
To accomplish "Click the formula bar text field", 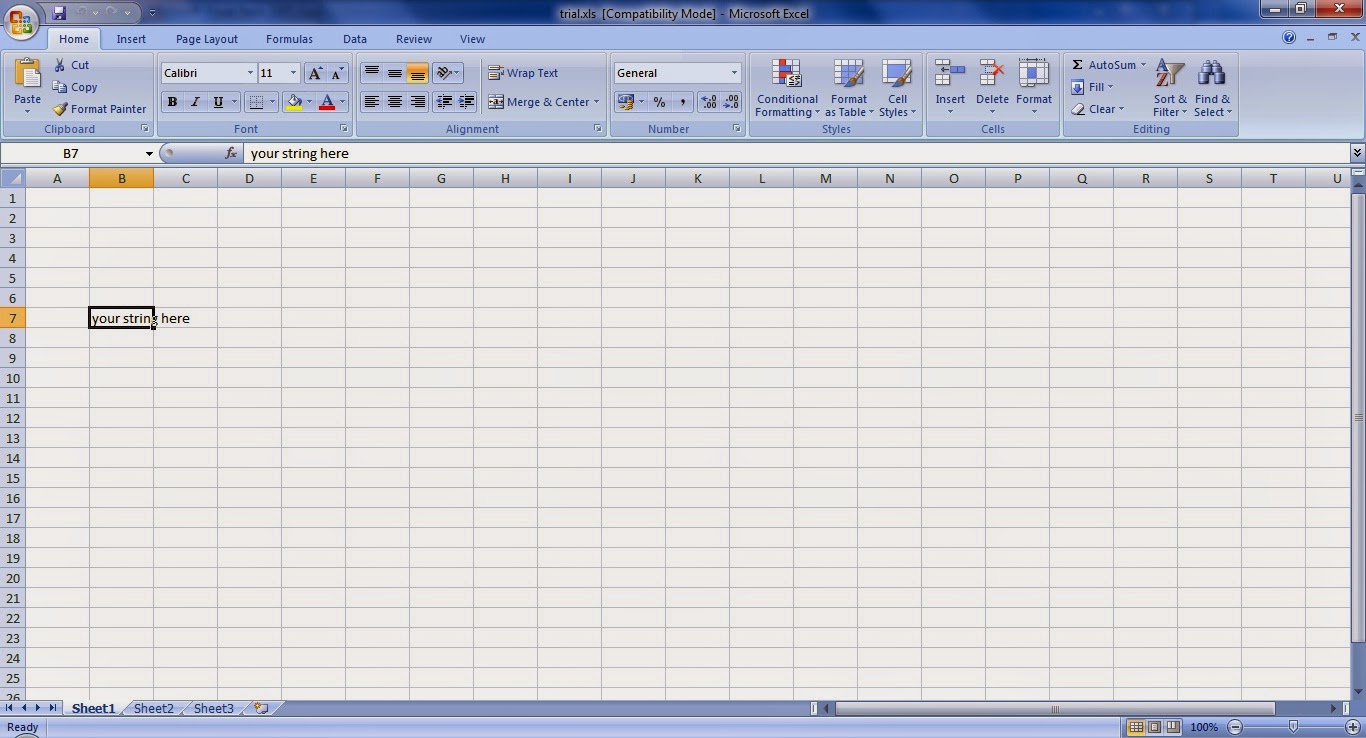I will [796, 153].
